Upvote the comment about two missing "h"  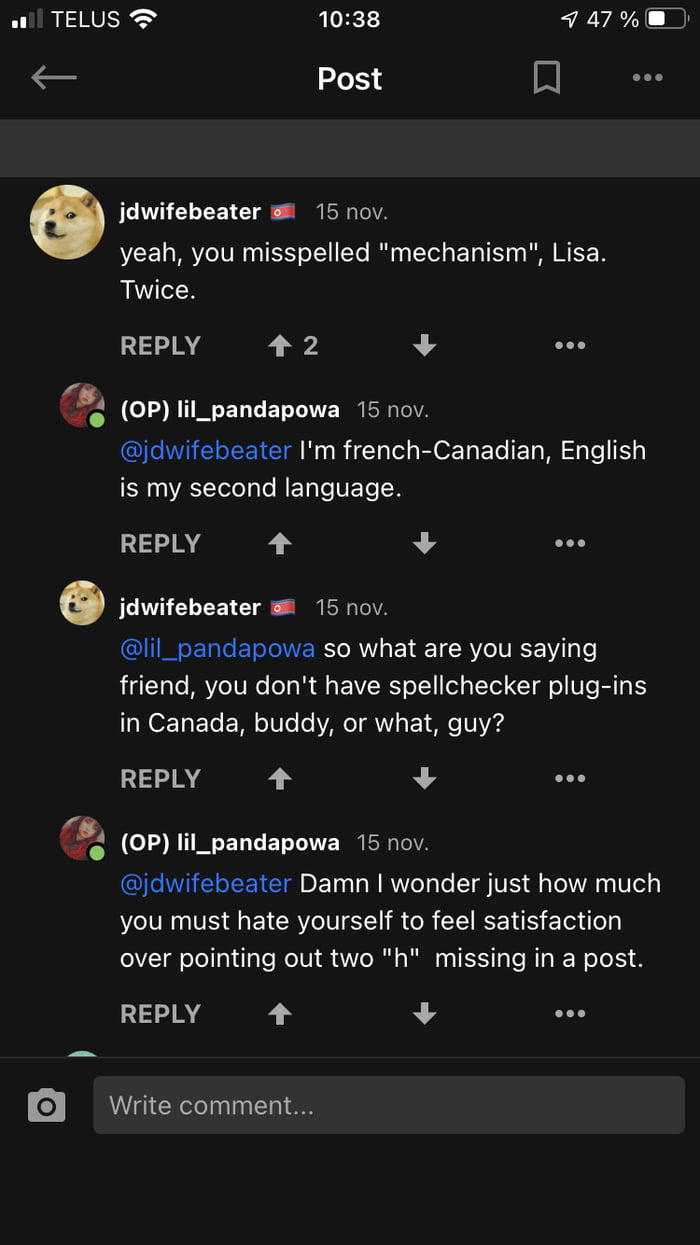coord(280,1014)
